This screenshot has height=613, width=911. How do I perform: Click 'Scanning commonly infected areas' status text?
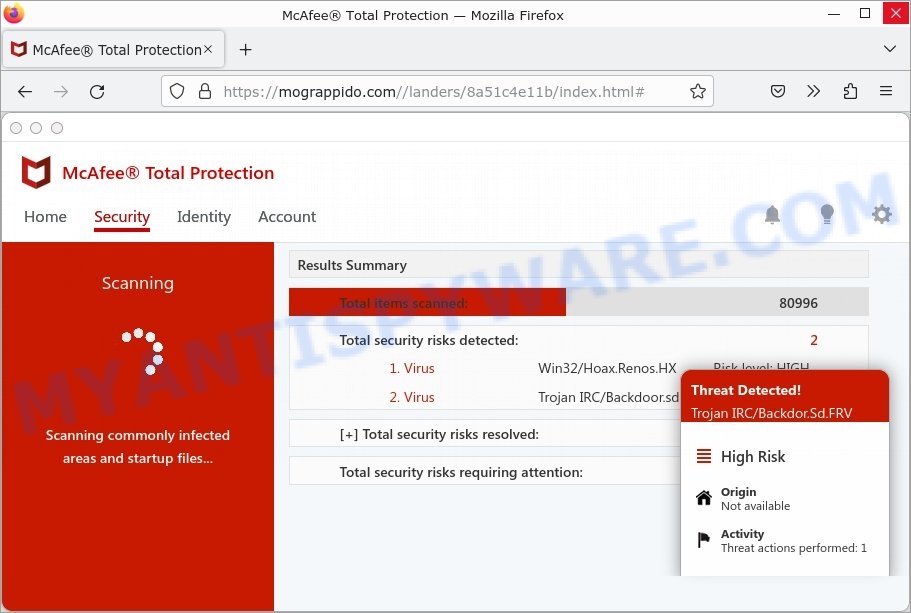(x=138, y=446)
